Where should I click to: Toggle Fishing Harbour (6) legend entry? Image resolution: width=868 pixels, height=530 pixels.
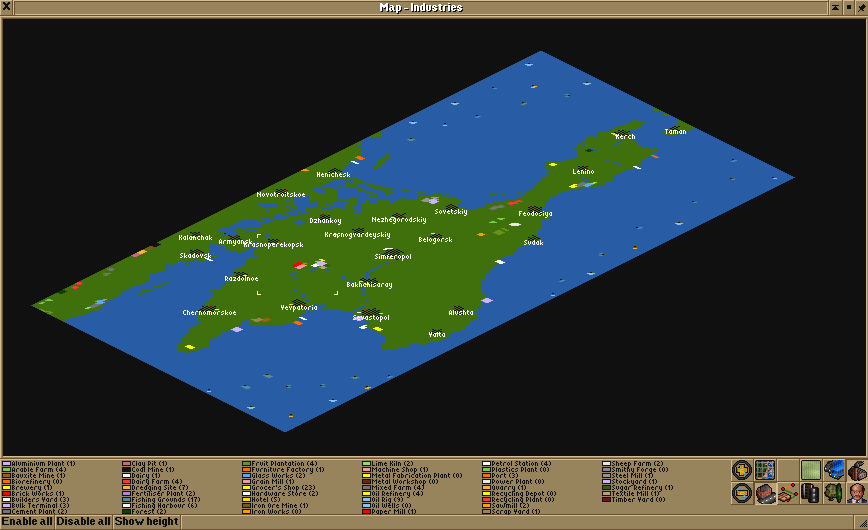pyautogui.click(x=160, y=506)
